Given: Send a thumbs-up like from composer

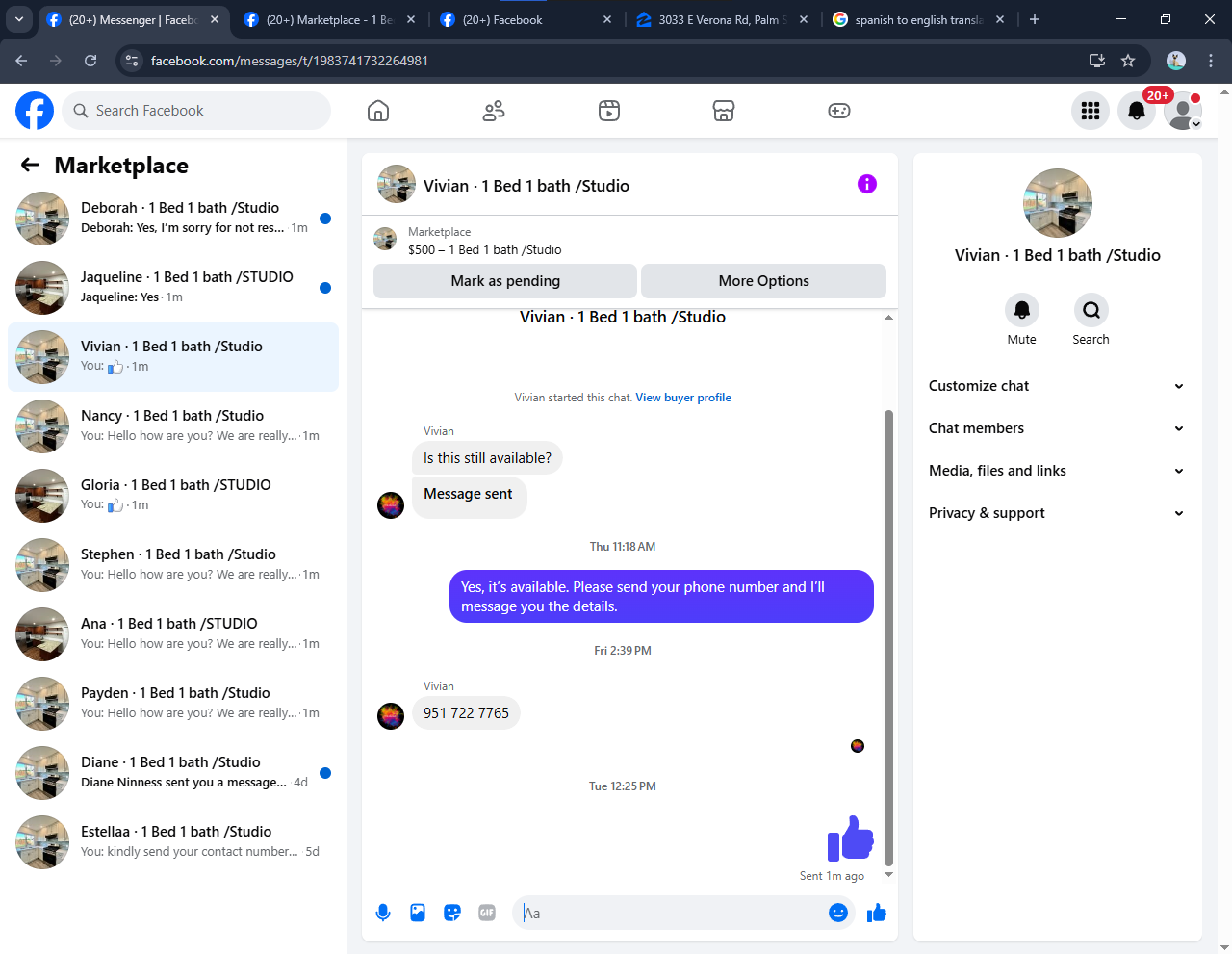Looking at the screenshot, I should click(876, 913).
